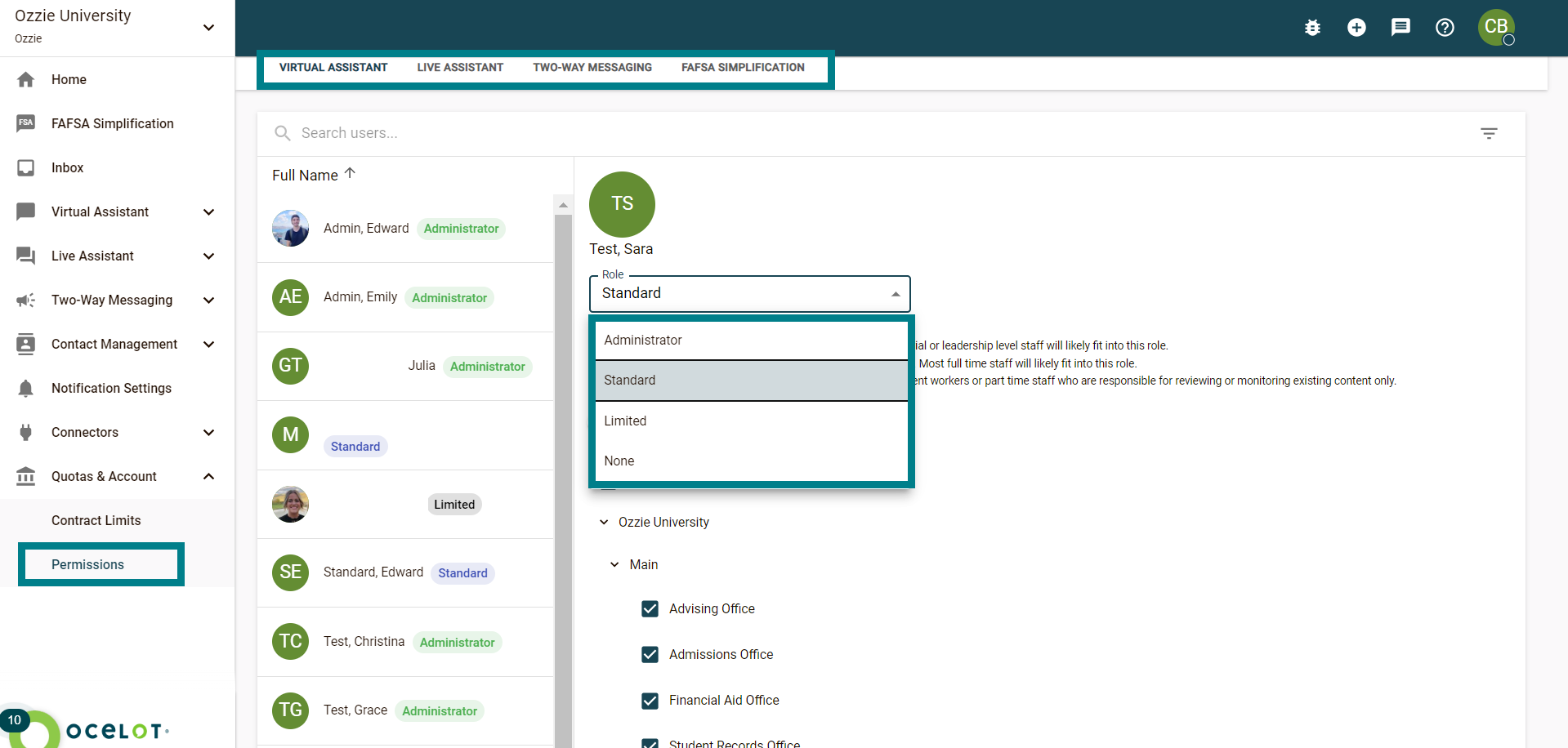Choose Administrator from the Role list
Viewport: 1568px width, 748px height.
pyautogui.click(x=752, y=340)
